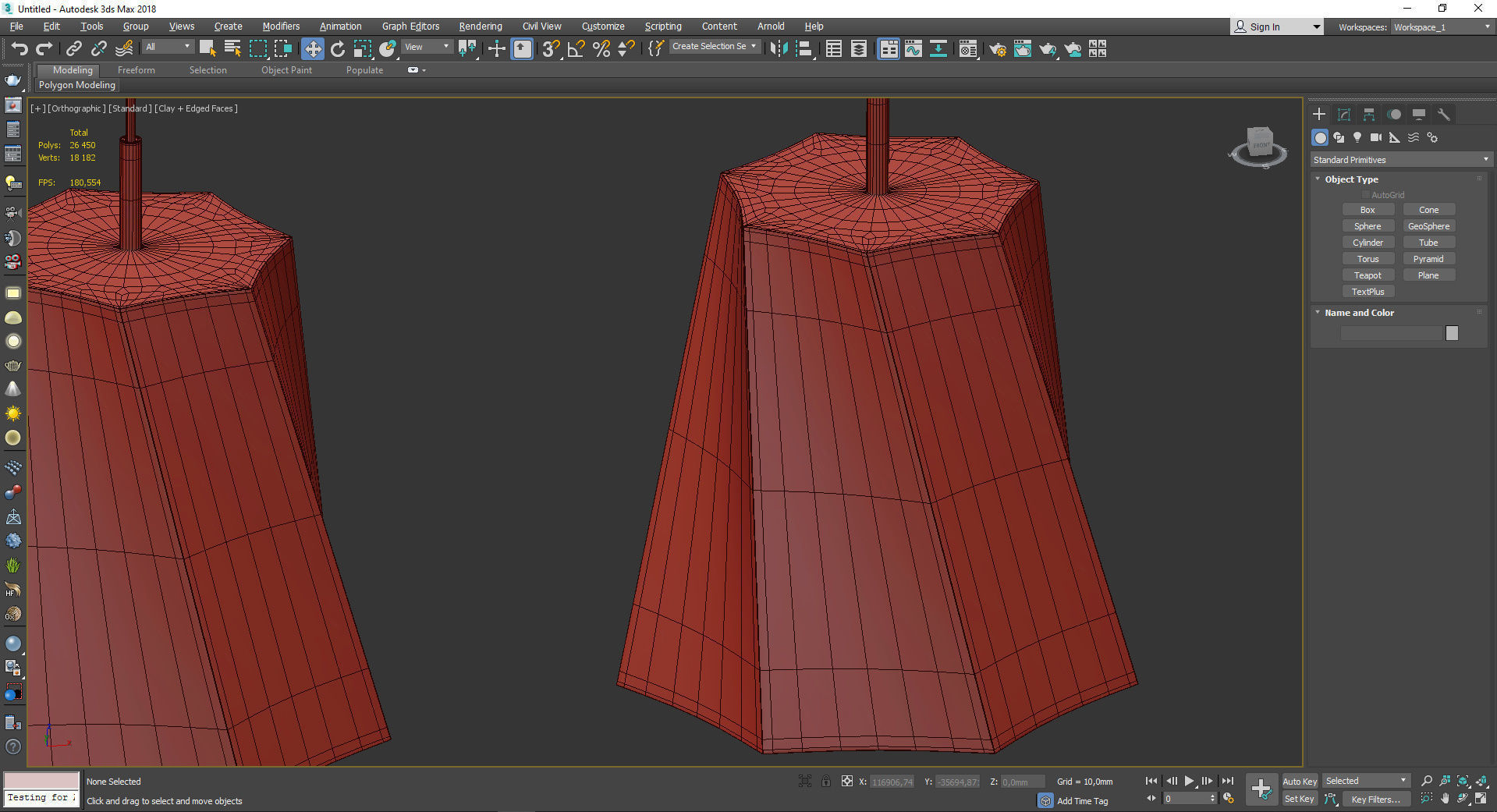Toggle Auto Key animation mode
This screenshot has width=1497, height=812.
(x=1299, y=782)
